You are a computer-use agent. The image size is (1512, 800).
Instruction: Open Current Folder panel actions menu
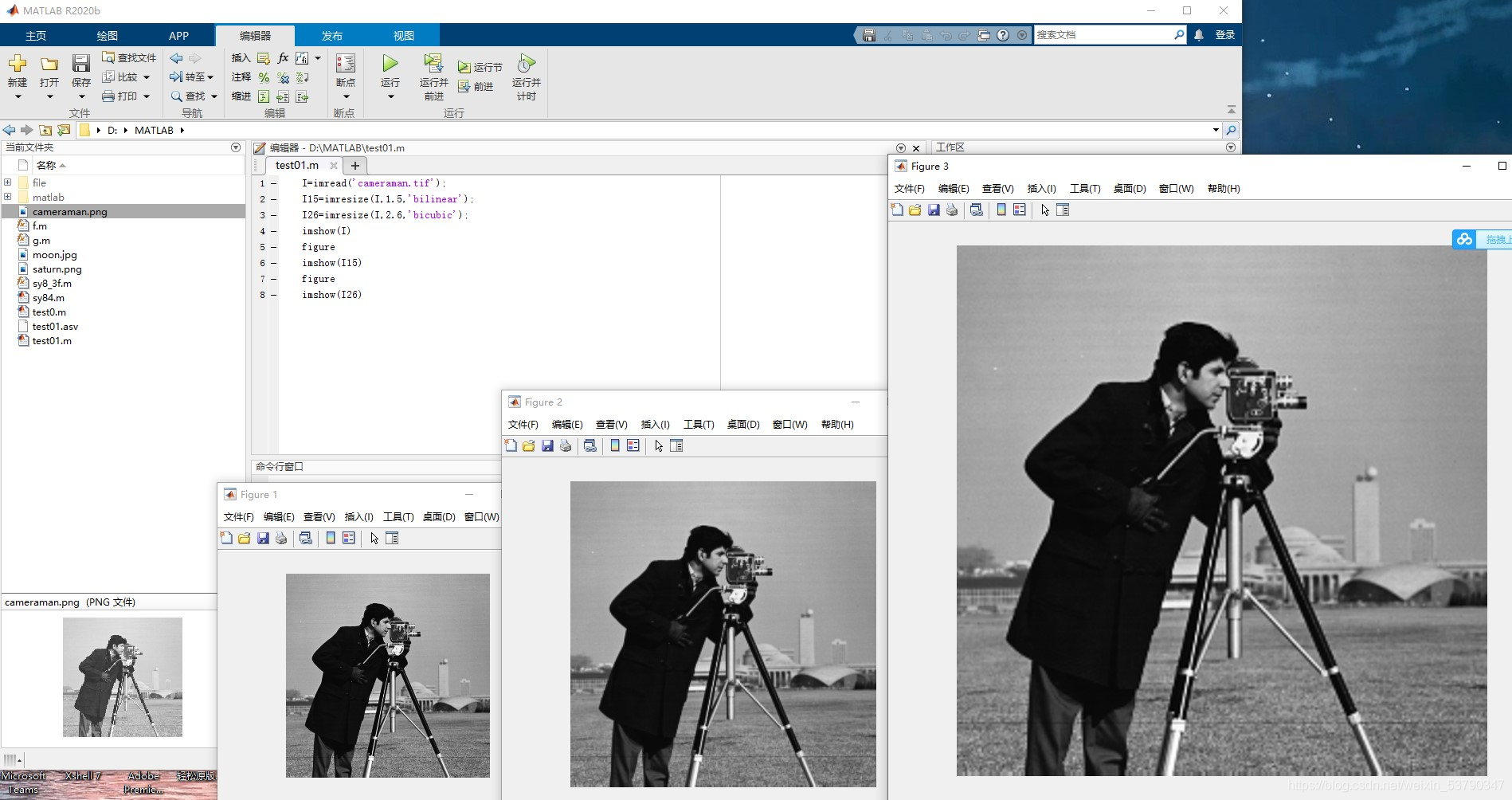(236, 147)
